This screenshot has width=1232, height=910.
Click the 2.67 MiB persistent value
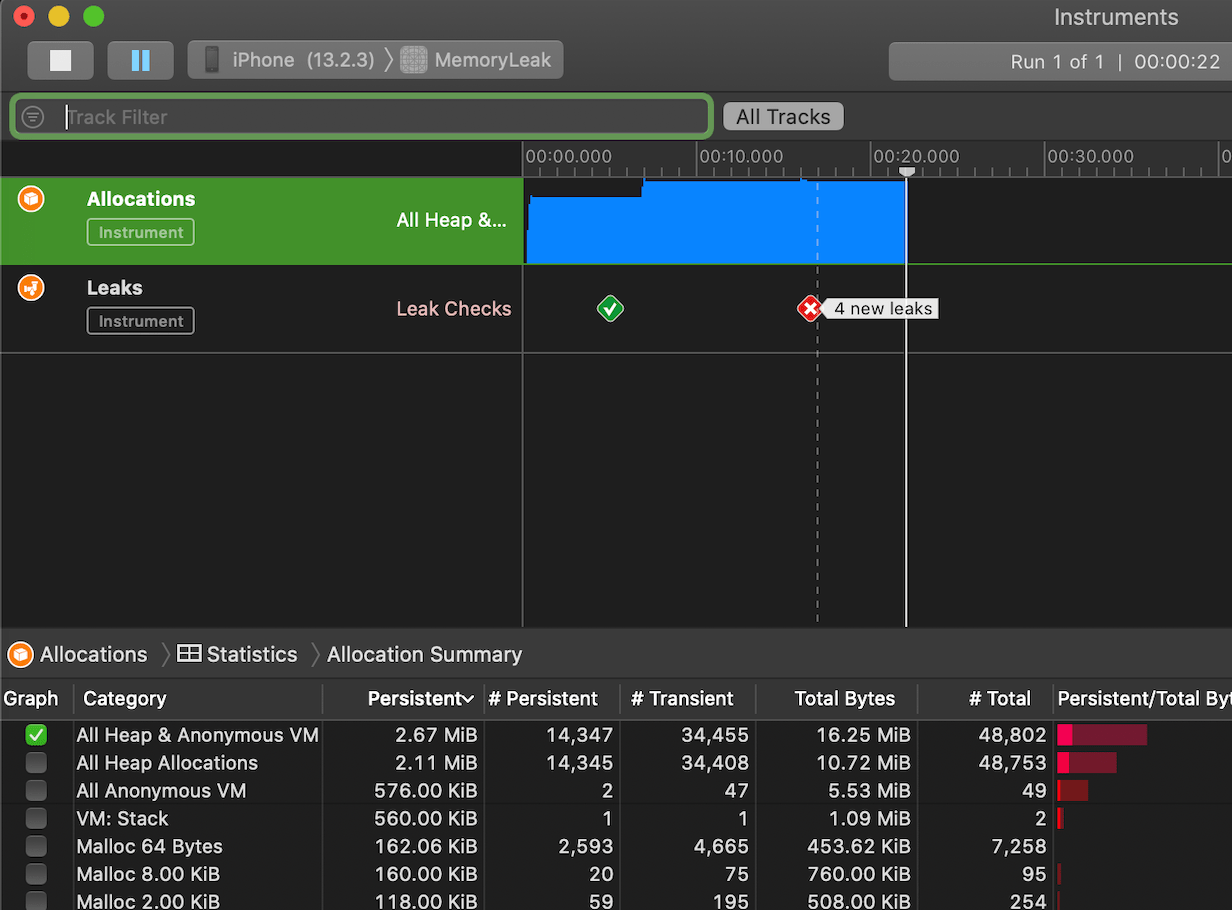point(436,735)
